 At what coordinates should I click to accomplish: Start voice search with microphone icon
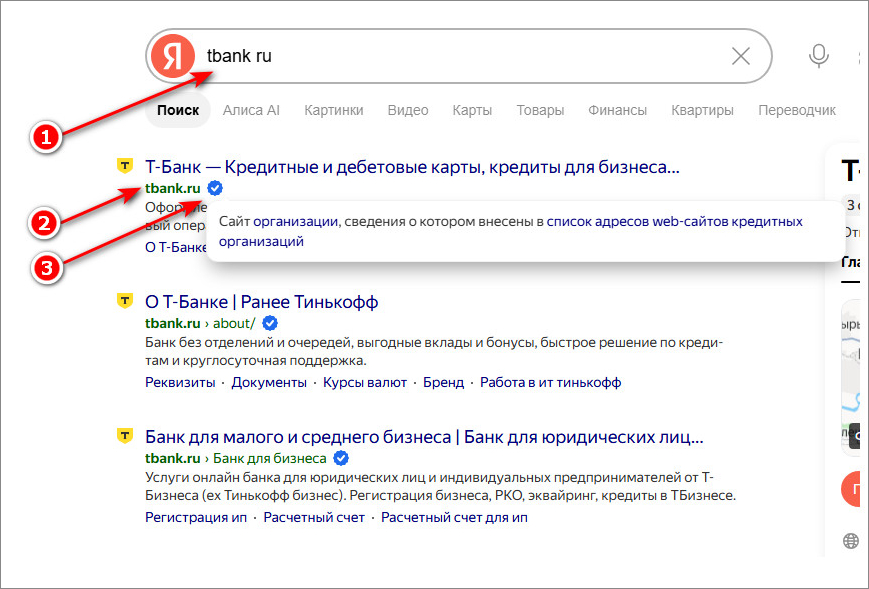coord(819,56)
